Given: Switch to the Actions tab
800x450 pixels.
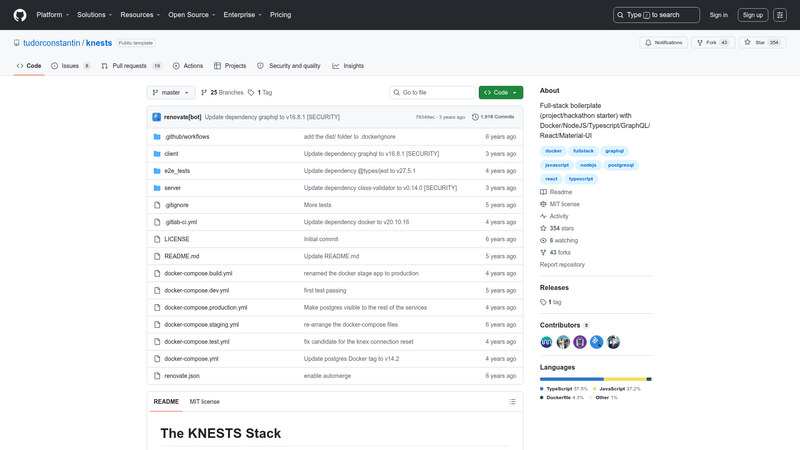Looking at the screenshot, I should pos(188,66).
